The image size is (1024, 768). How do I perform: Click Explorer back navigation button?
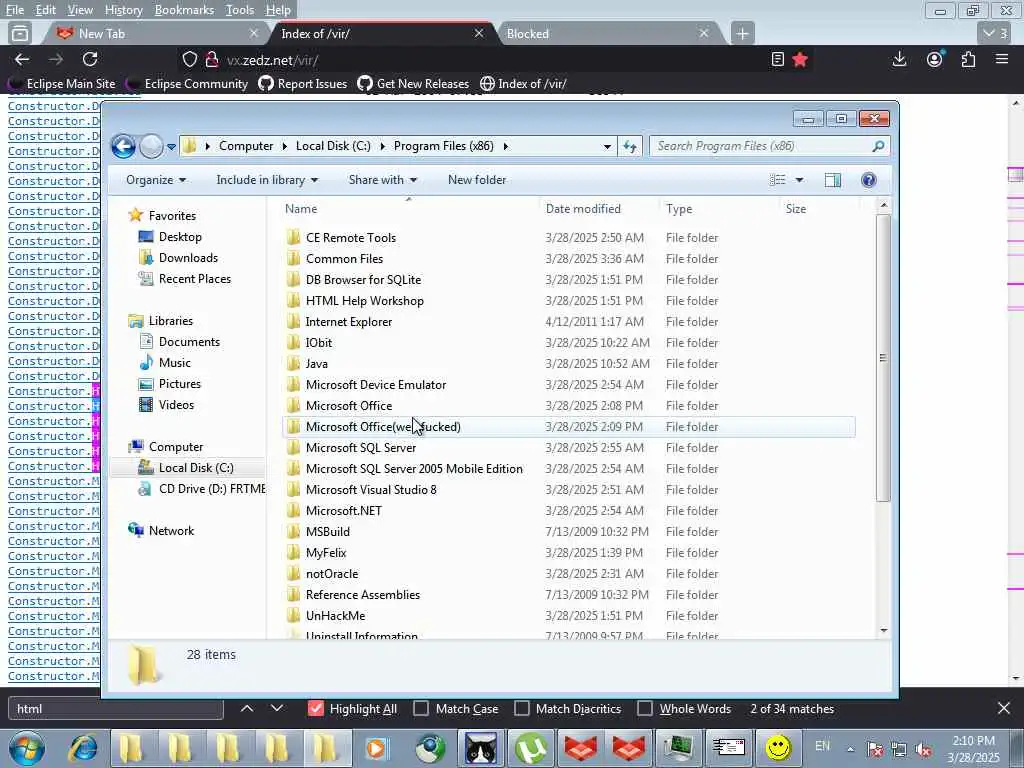point(123,146)
